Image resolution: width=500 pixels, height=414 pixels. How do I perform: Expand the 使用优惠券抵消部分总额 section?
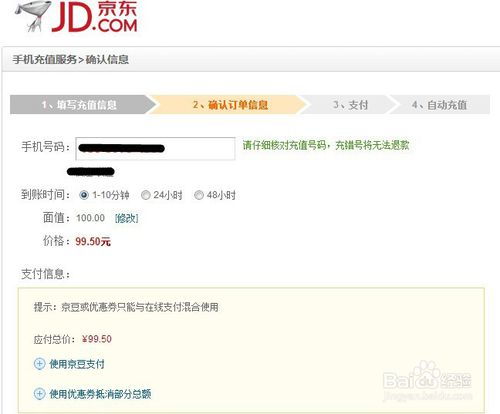100,394
